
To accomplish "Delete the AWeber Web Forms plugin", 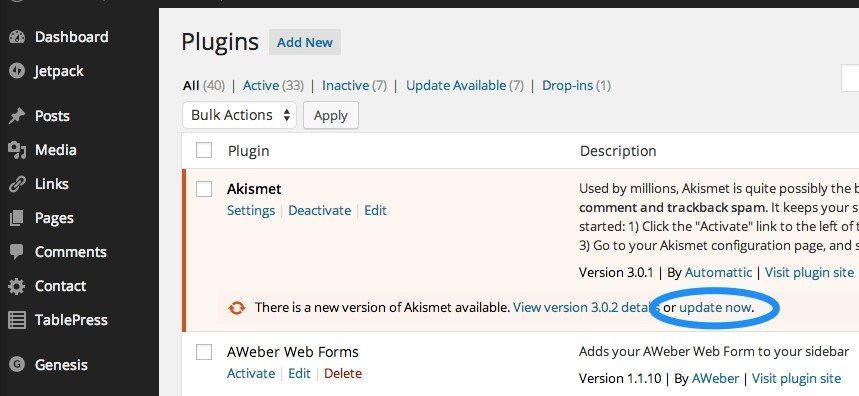I will point(343,374).
